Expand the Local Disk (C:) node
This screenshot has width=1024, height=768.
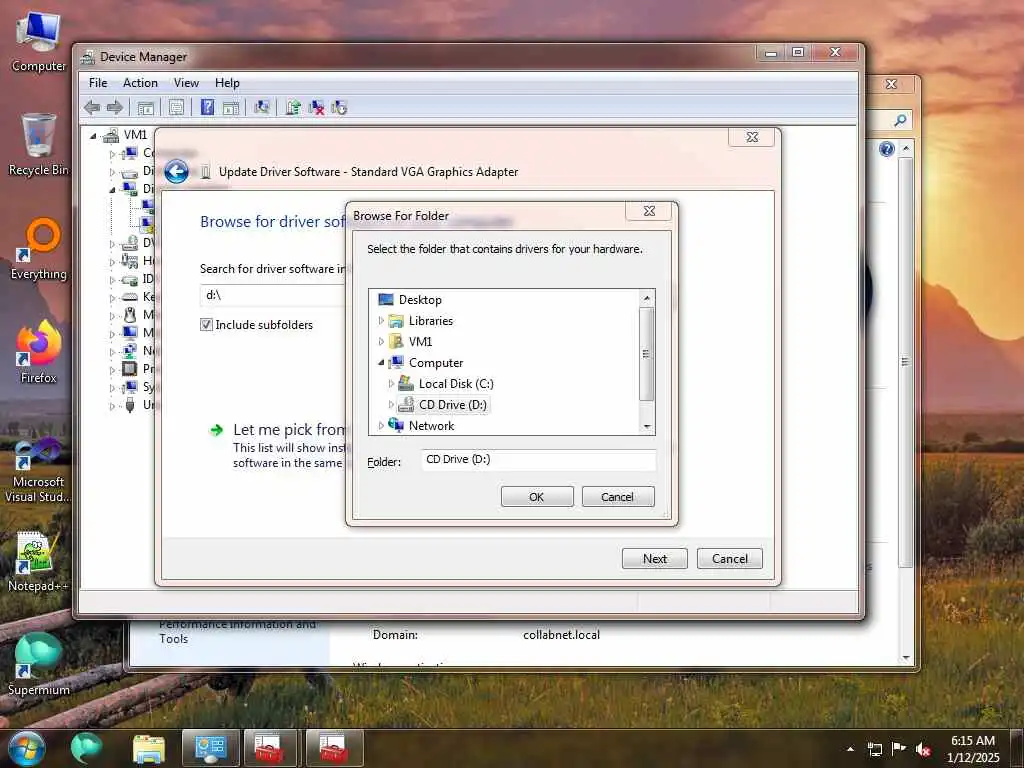click(x=391, y=383)
